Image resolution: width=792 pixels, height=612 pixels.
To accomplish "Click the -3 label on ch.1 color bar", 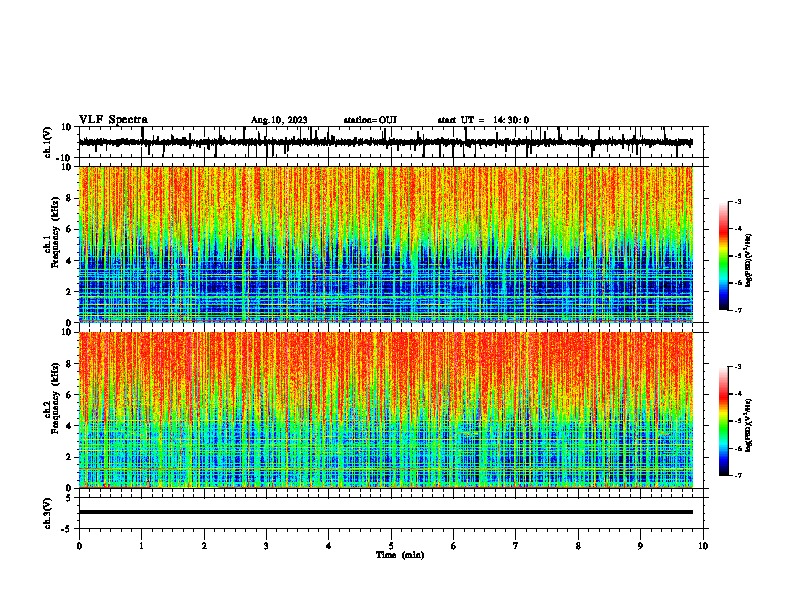I will (738, 201).
